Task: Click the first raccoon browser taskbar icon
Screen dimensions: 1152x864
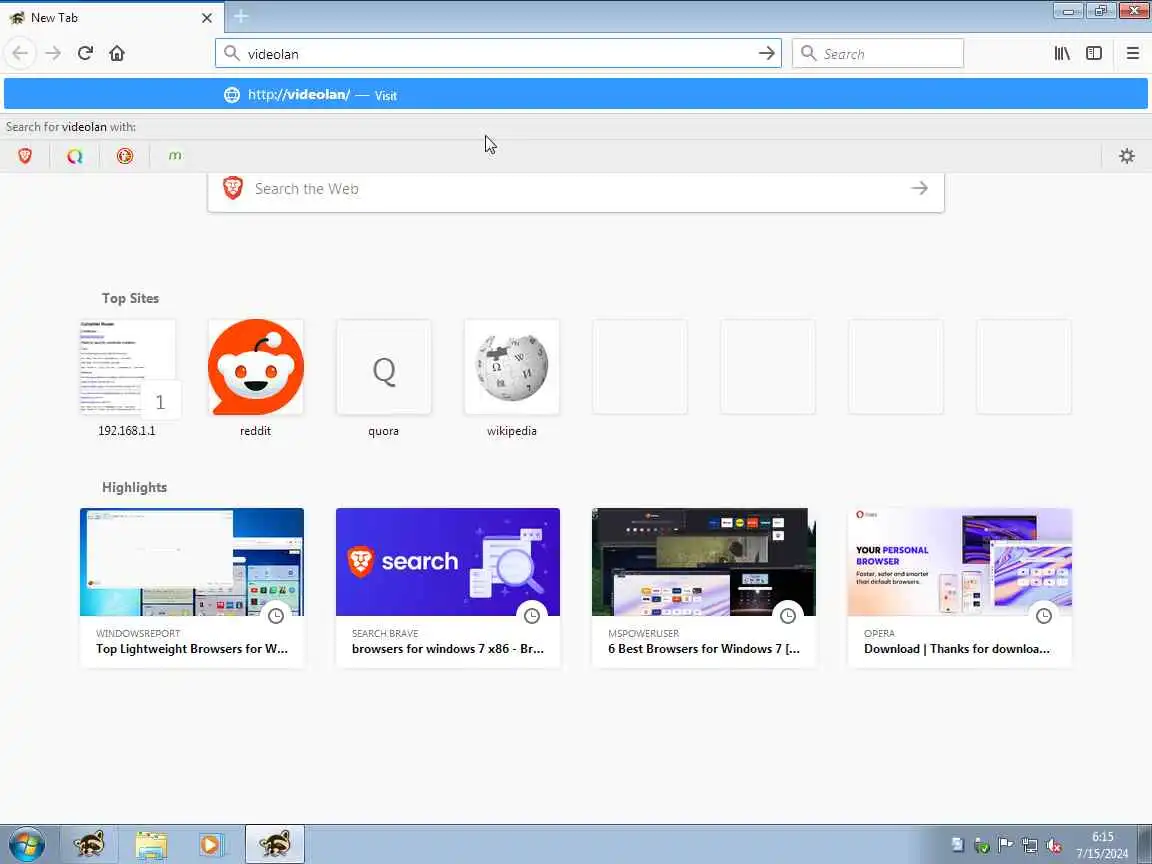Action: (x=89, y=844)
